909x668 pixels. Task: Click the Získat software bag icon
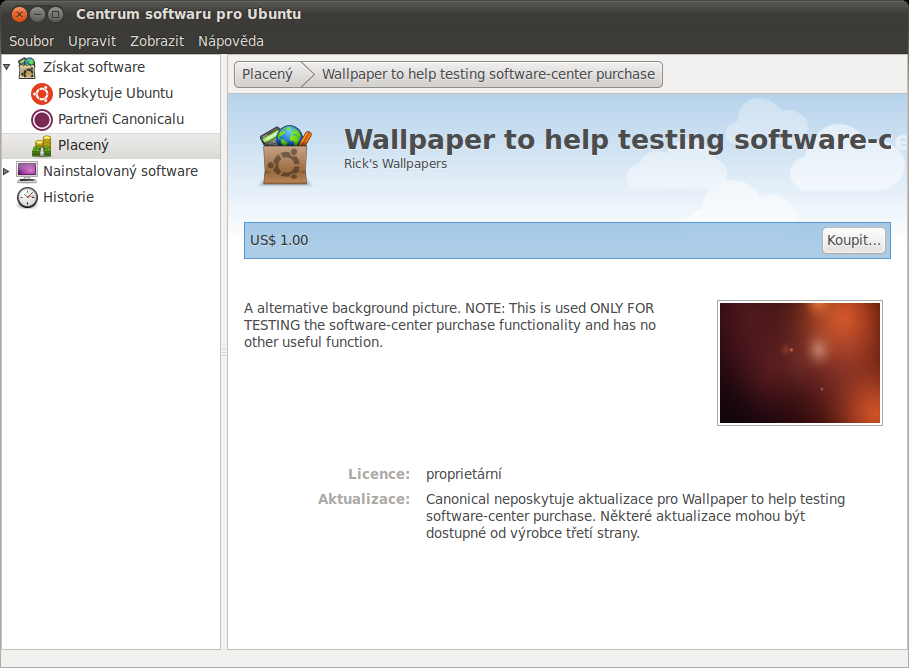(27, 67)
